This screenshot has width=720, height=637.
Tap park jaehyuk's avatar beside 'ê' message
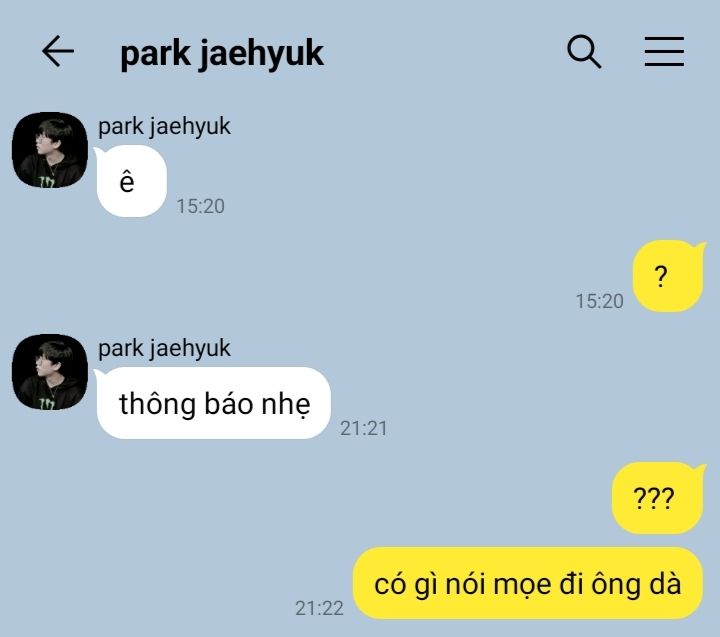50,150
